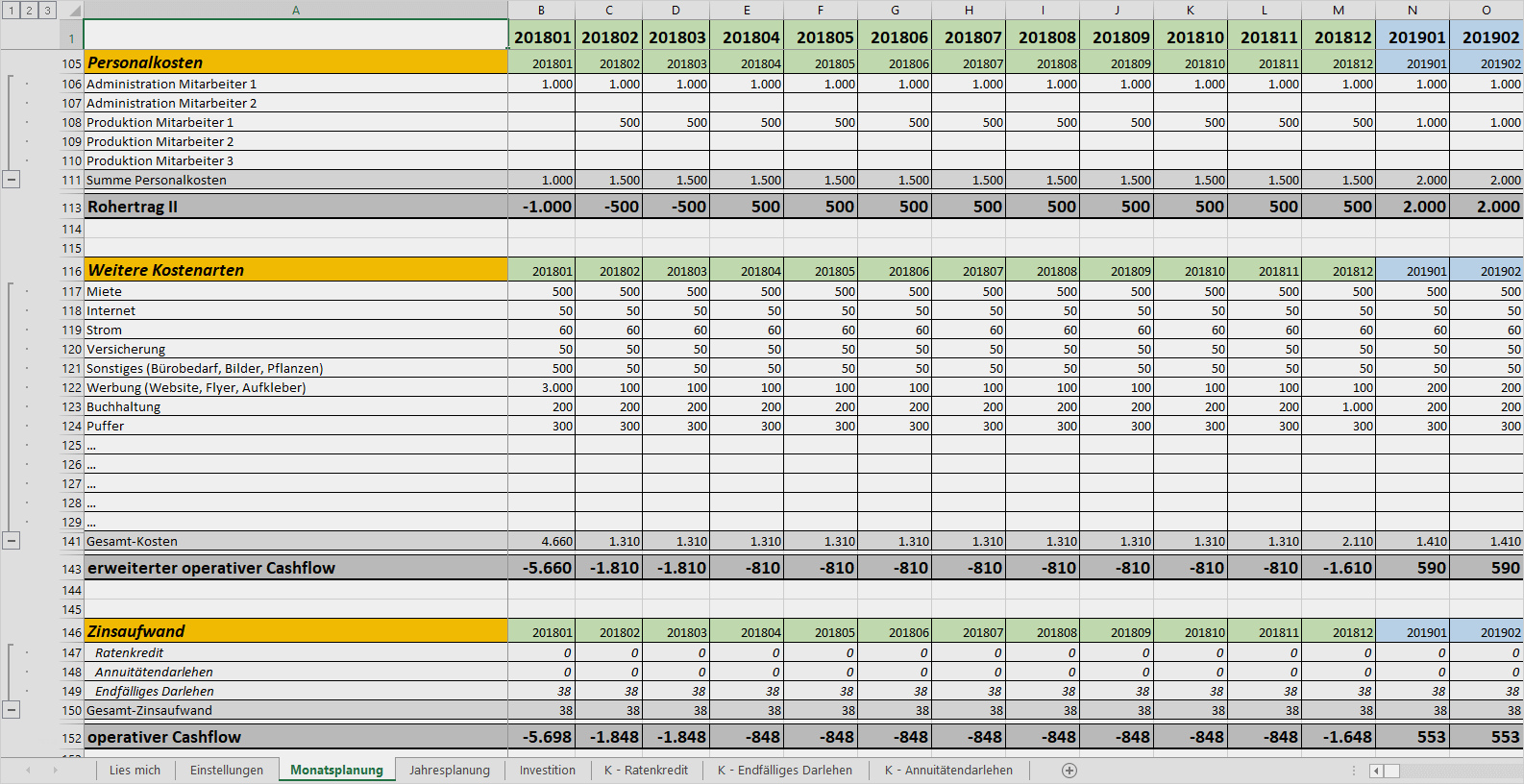This screenshot has height=784, width=1524.
Task: Click outline level 1 button
Action: [11, 10]
